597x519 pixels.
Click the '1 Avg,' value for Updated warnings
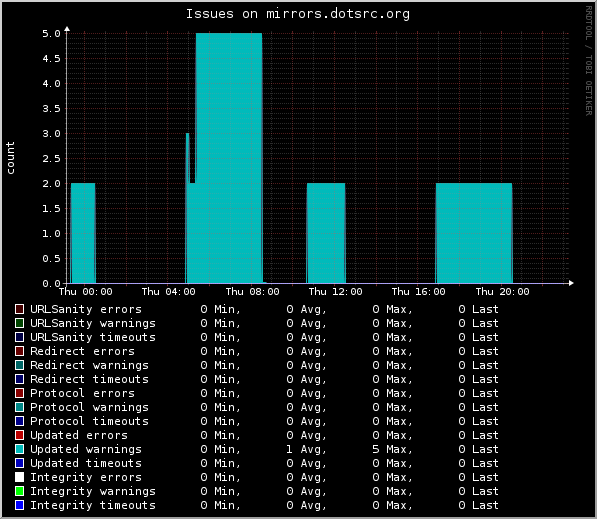tap(306, 449)
